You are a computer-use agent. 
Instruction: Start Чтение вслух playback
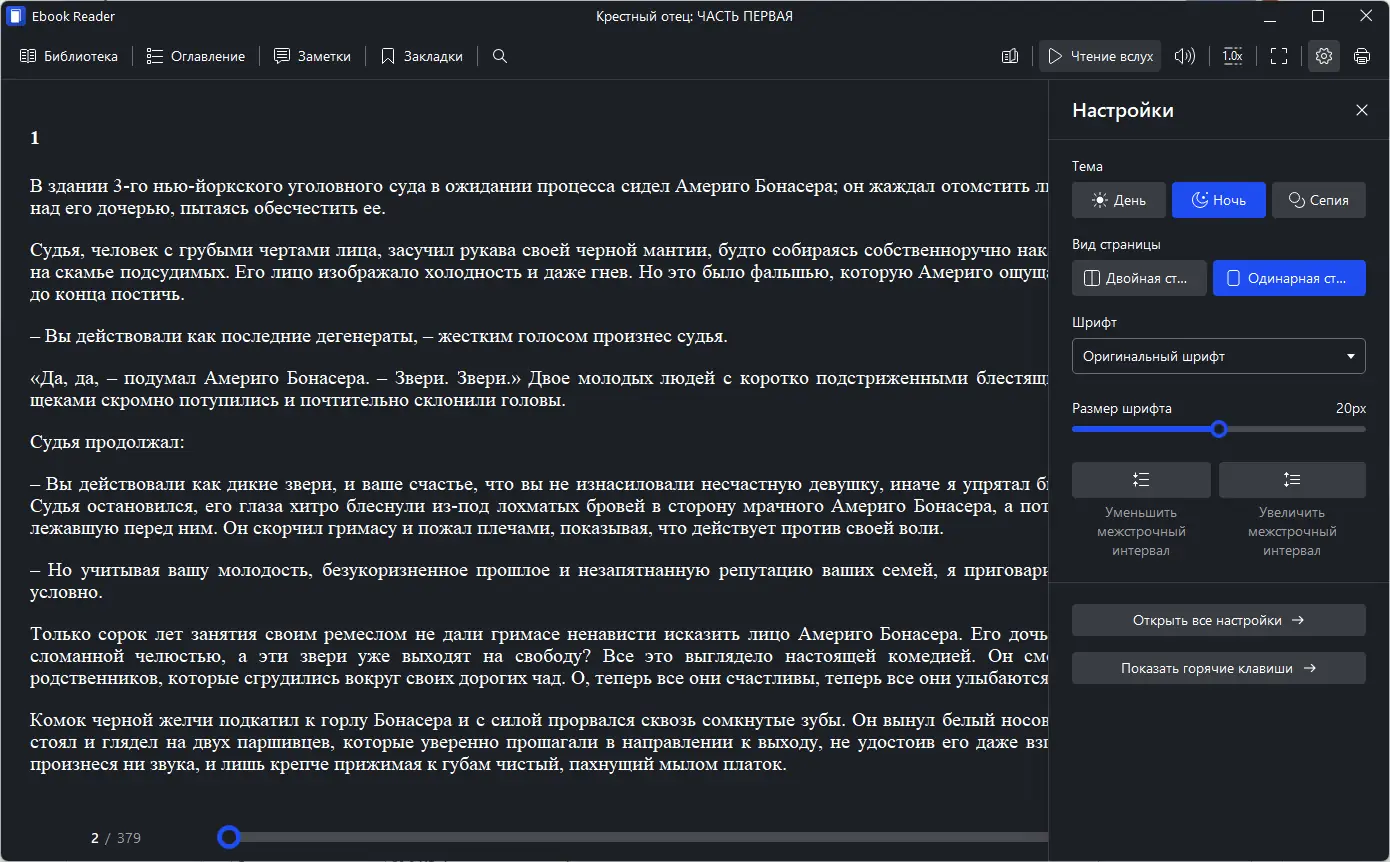click(1100, 56)
